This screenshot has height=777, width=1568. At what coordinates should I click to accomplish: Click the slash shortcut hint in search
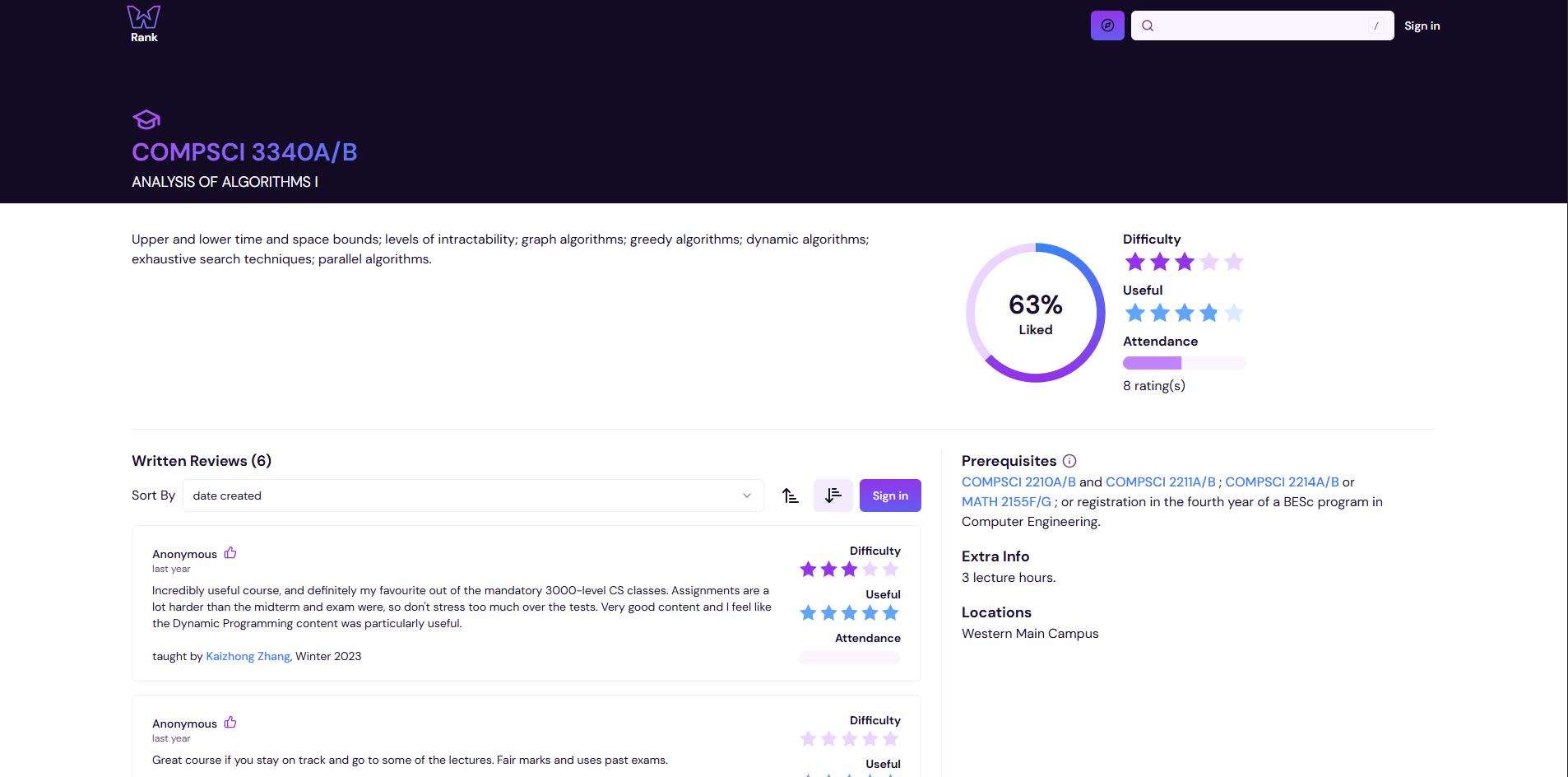pyautogui.click(x=1376, y=26)
